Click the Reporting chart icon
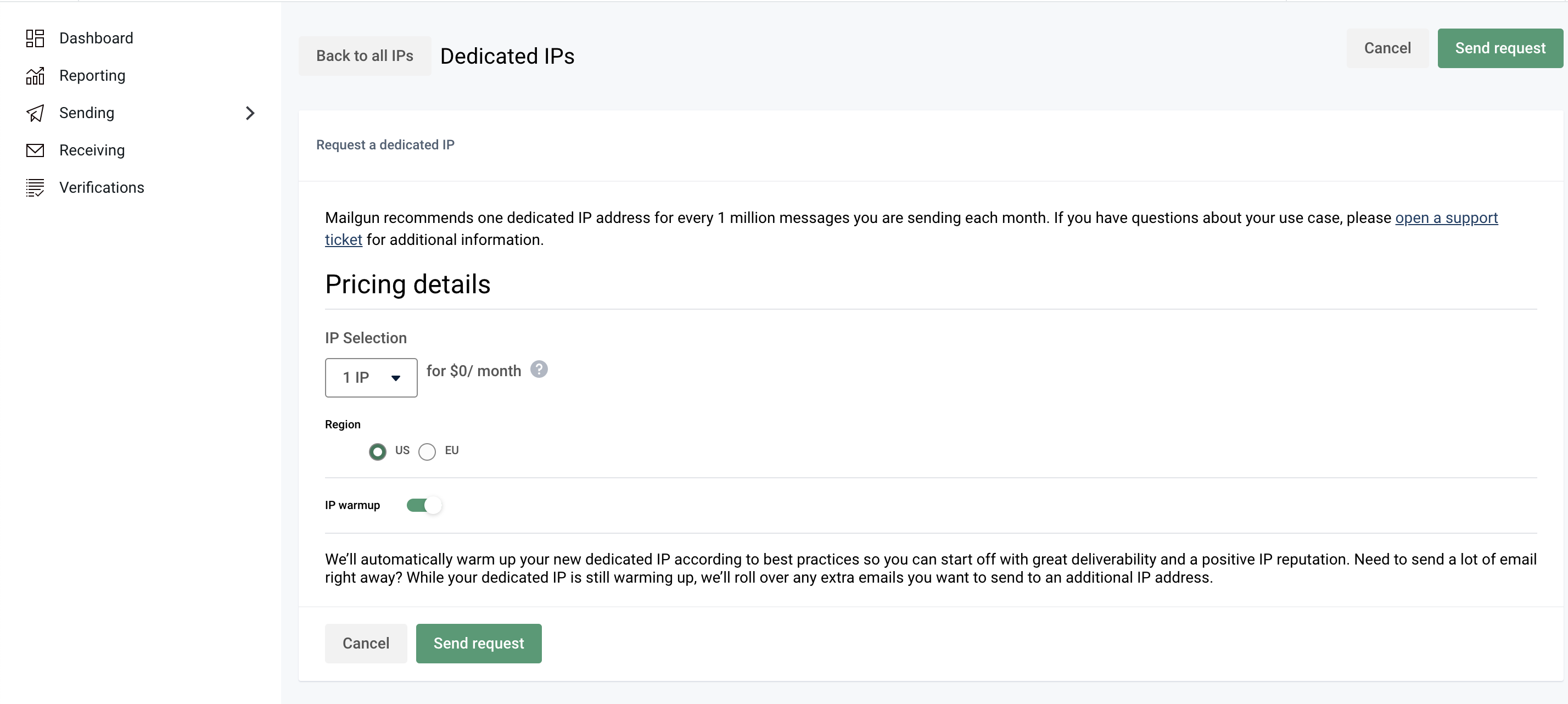Image resolution: width=1568 pixels, height=704 pixels. point(35,76)
